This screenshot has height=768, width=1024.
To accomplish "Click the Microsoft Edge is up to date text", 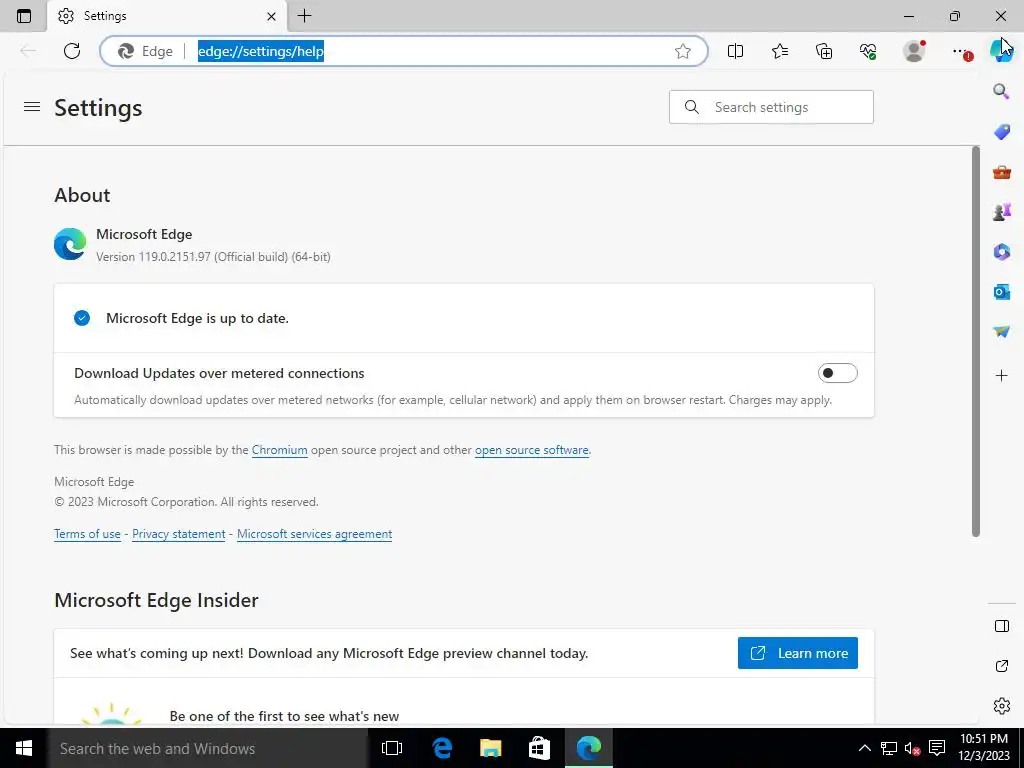I will (x=197, y=319).
